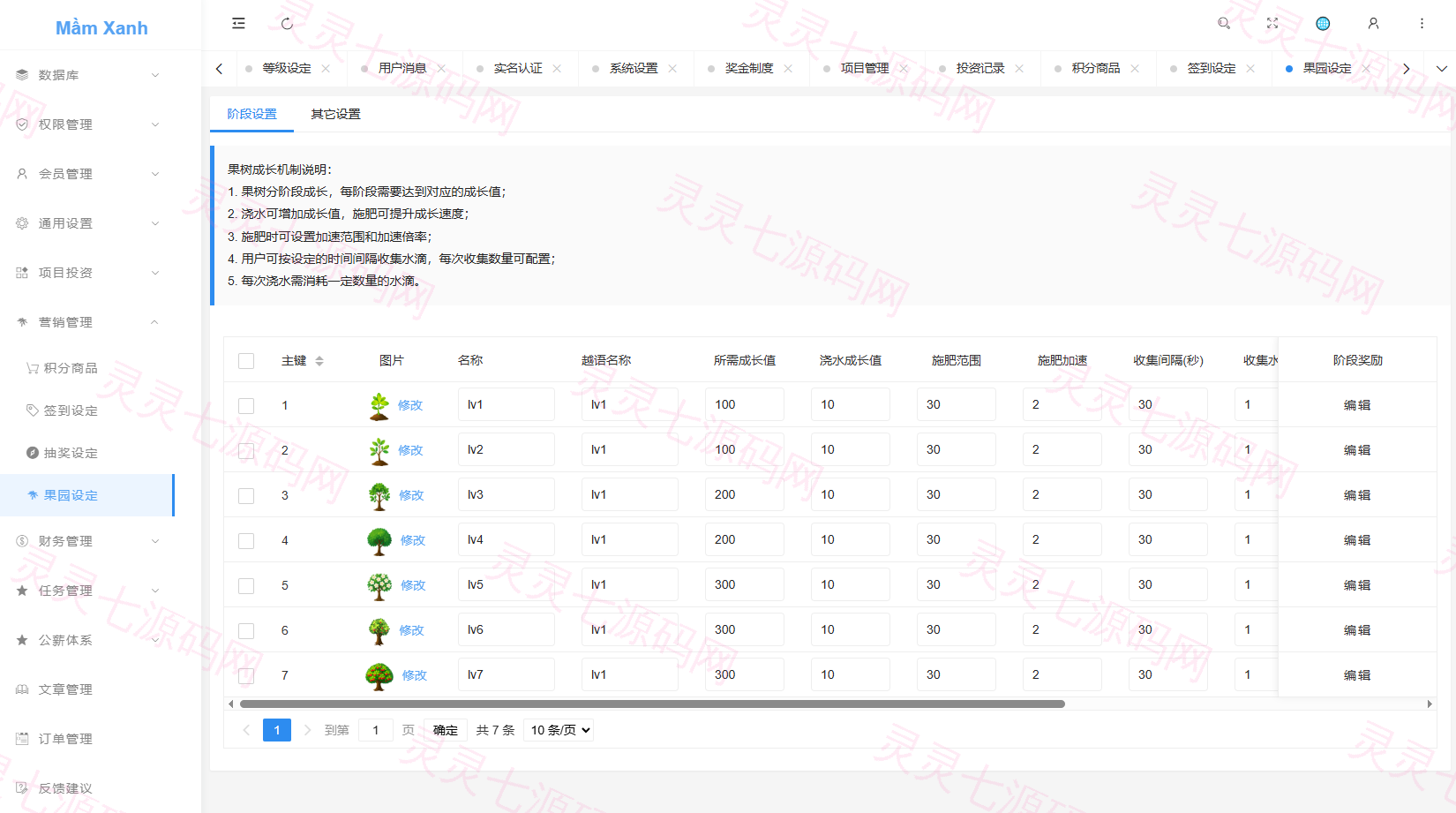1456x813 pixels.
Task: Click the scrollbar right arrow
Action: pyautogui.click(x=1430, y=704)
